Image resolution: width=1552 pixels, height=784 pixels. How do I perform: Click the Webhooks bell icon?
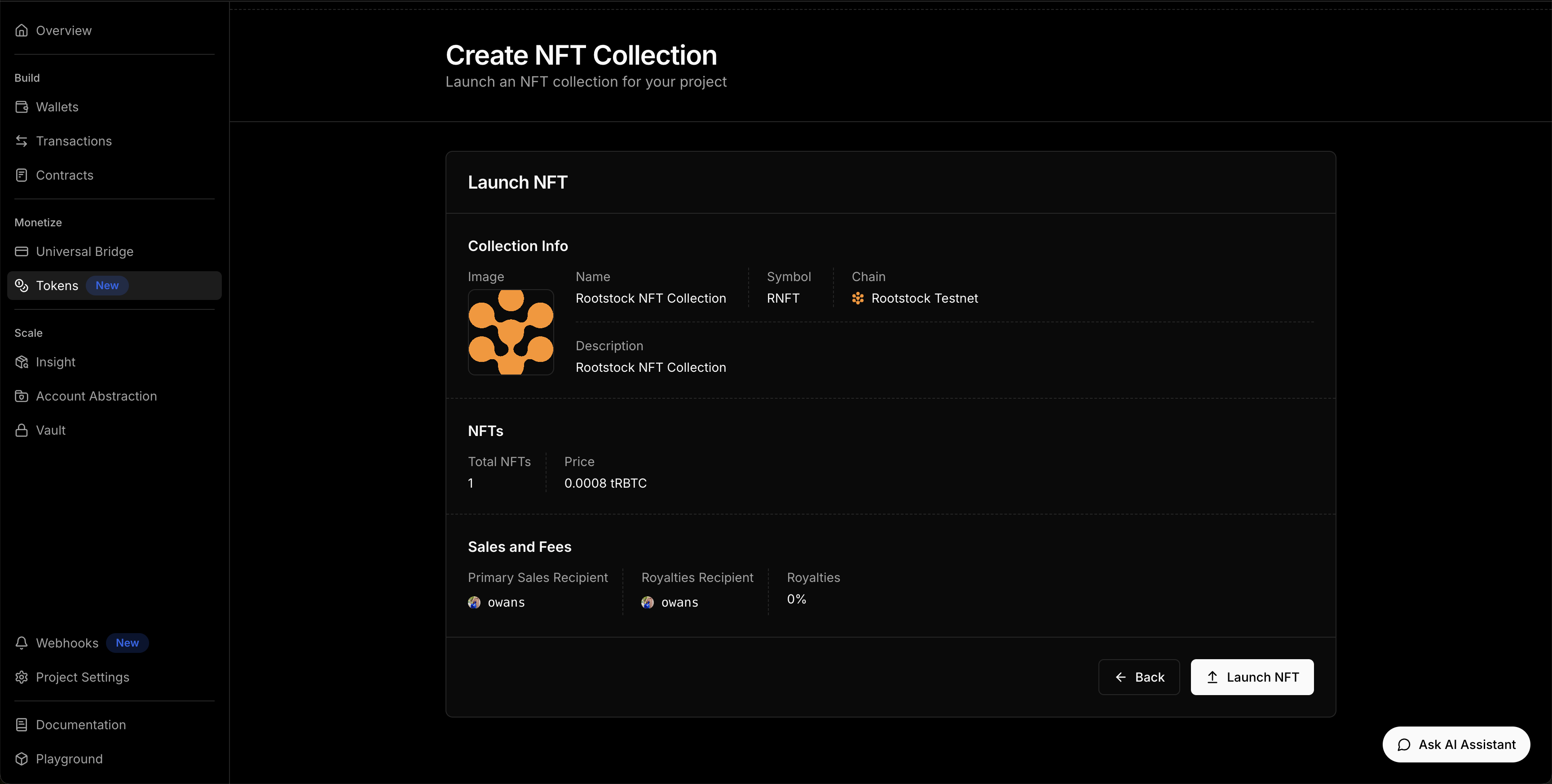tap(22, 643)
